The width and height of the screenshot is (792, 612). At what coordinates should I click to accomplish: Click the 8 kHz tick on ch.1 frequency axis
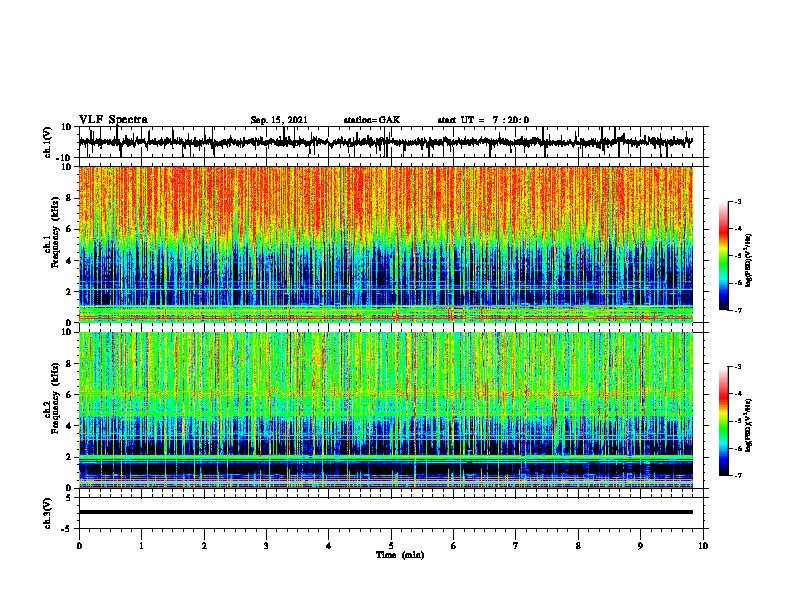tap(69, 198)
